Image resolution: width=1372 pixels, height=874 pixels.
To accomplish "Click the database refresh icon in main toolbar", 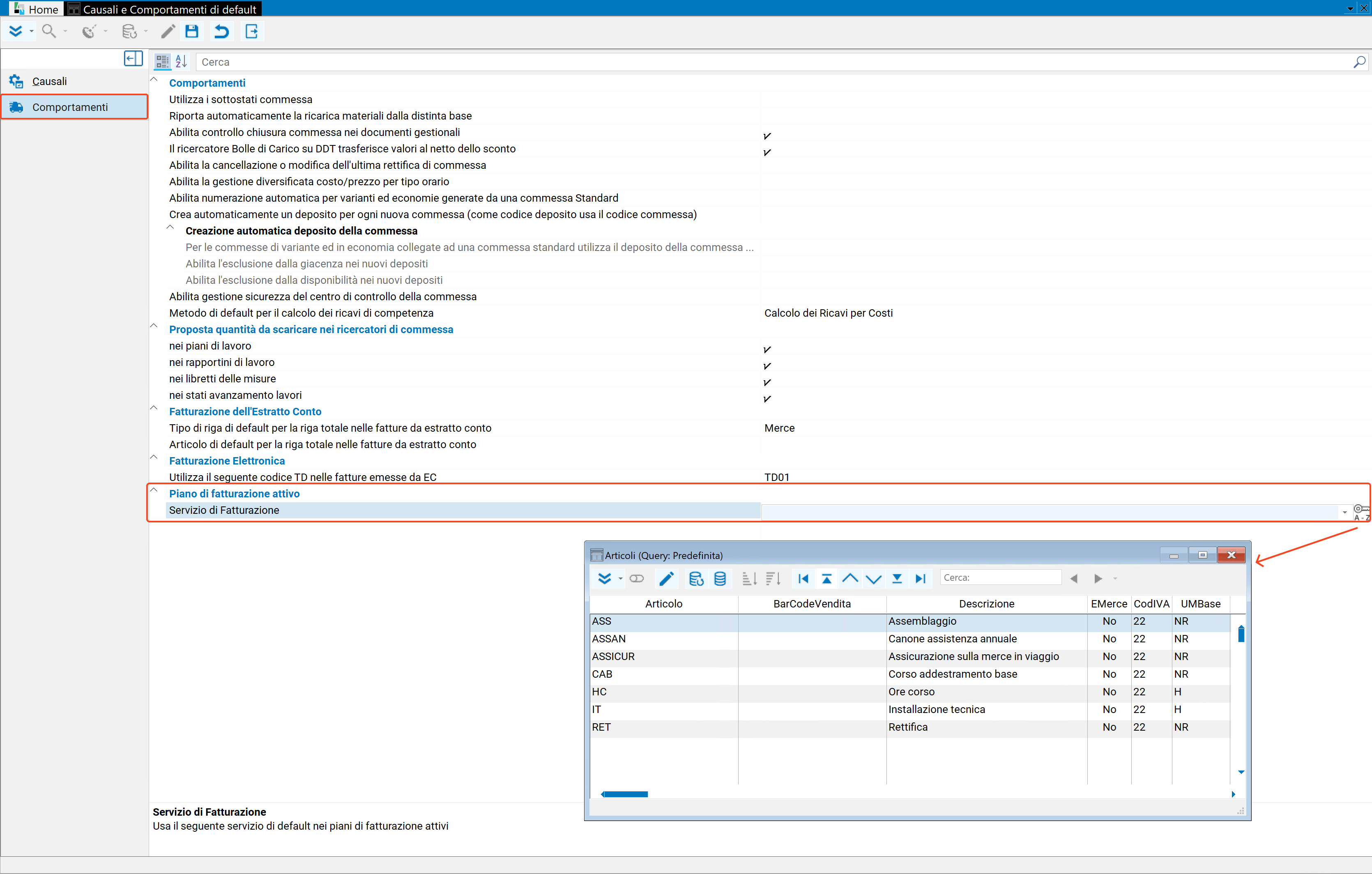I will pyautogui.click(x=129, y=31).
